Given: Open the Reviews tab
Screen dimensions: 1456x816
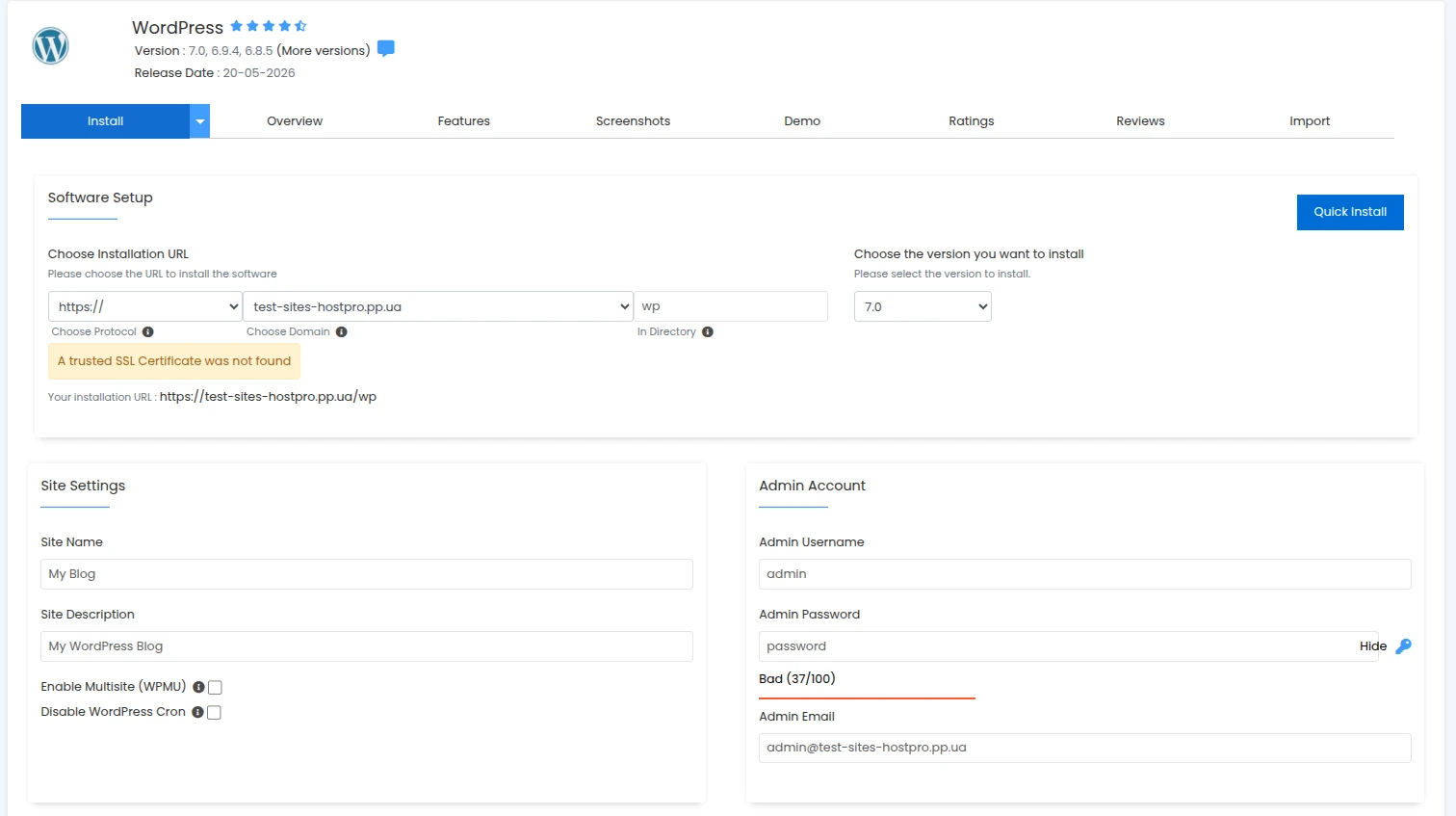Looking at the screenshot, I should (1140, 121).
